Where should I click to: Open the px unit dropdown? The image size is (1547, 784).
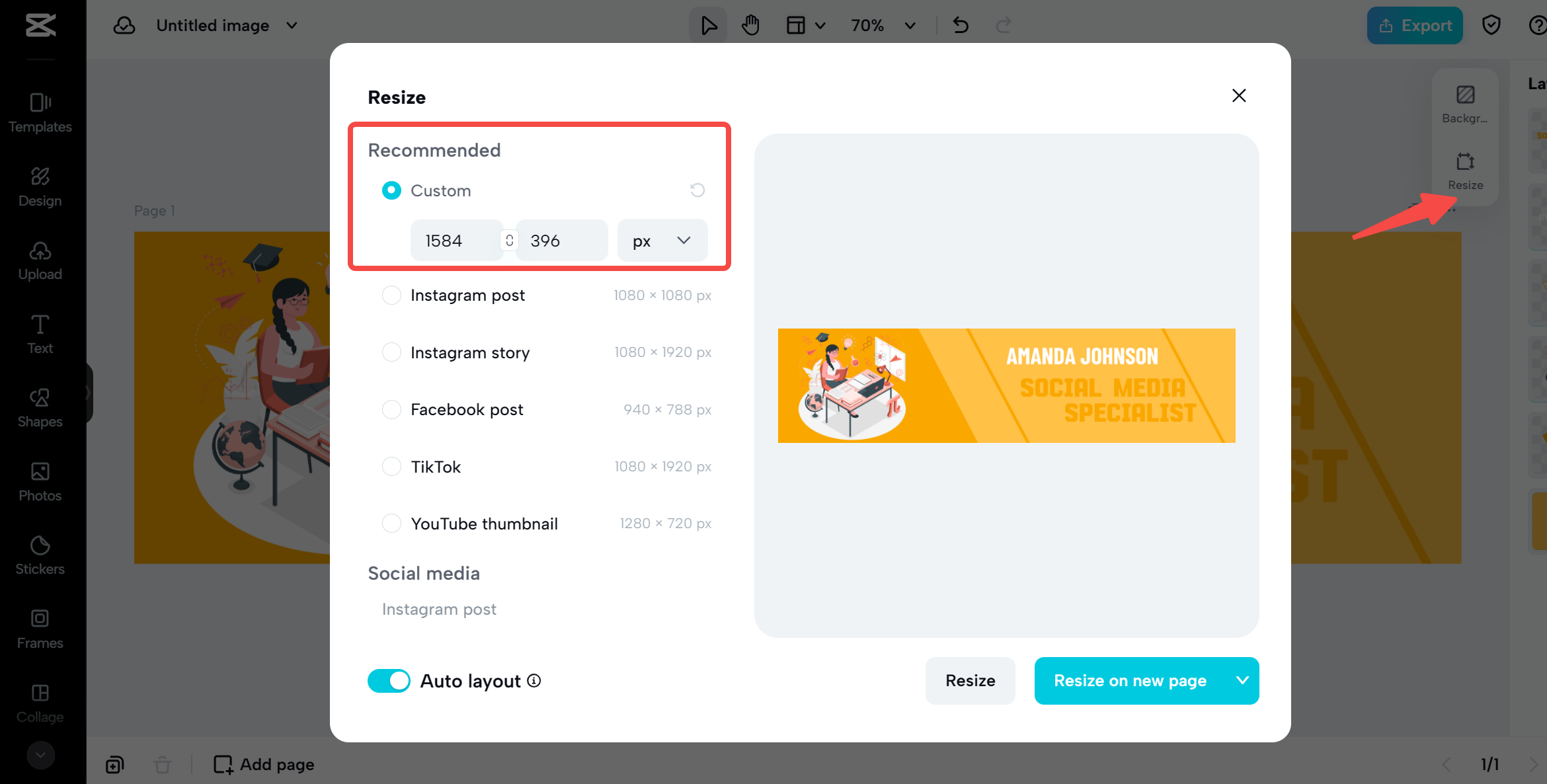(661, 240)
